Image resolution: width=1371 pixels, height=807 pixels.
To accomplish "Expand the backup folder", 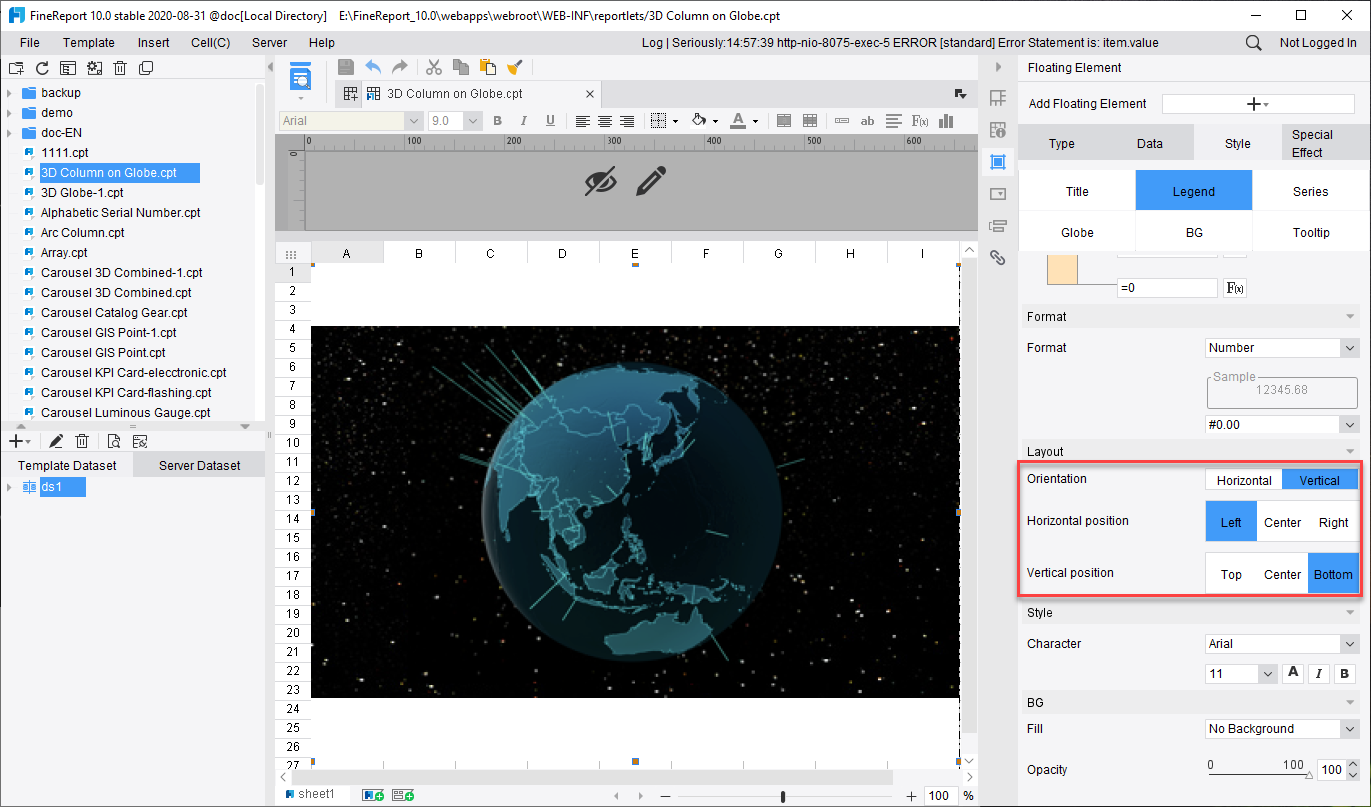I will coord(9,93).
